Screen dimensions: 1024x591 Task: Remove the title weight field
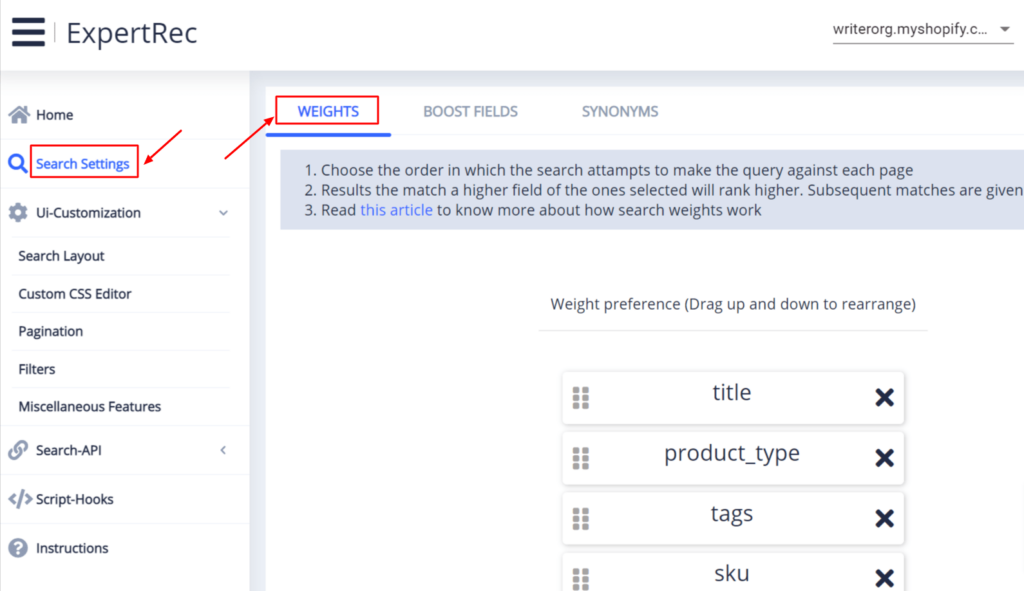click(x=884, y=397)
